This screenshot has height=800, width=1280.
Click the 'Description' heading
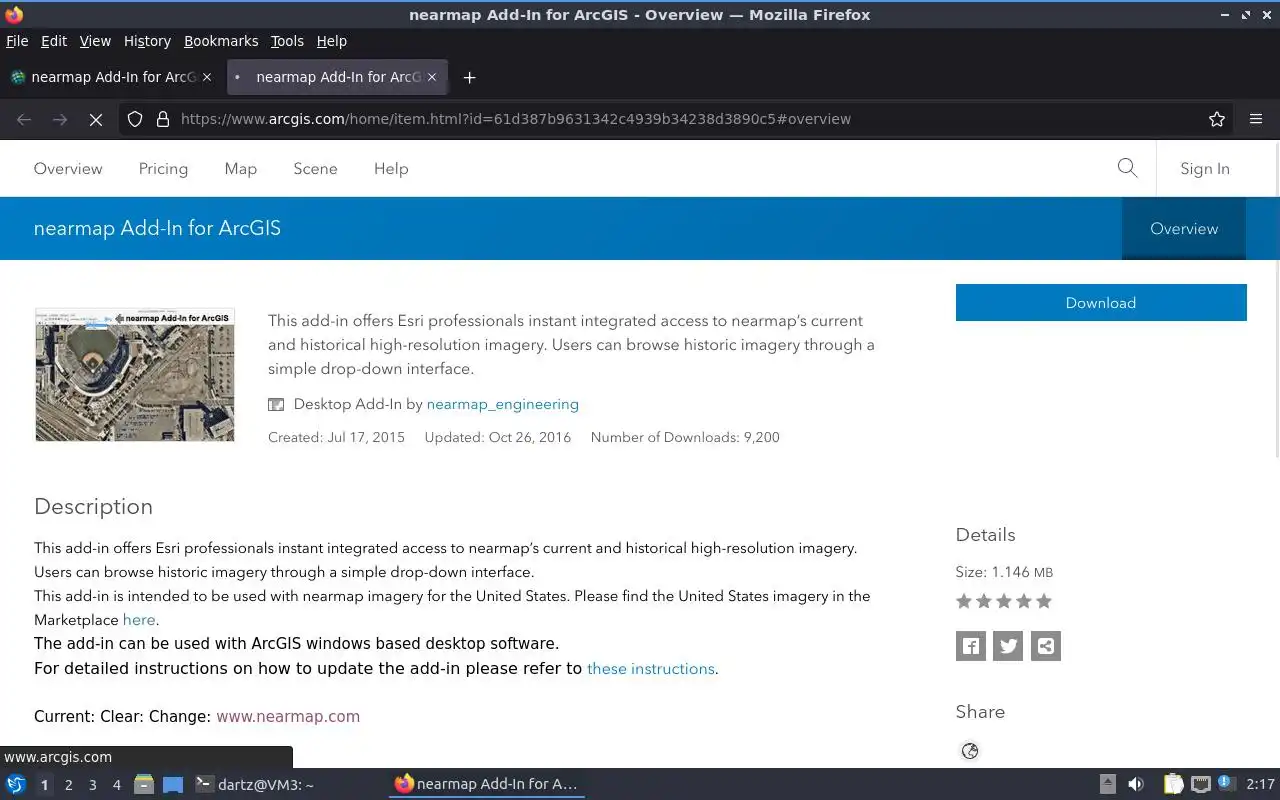click(x=93, y=507)
